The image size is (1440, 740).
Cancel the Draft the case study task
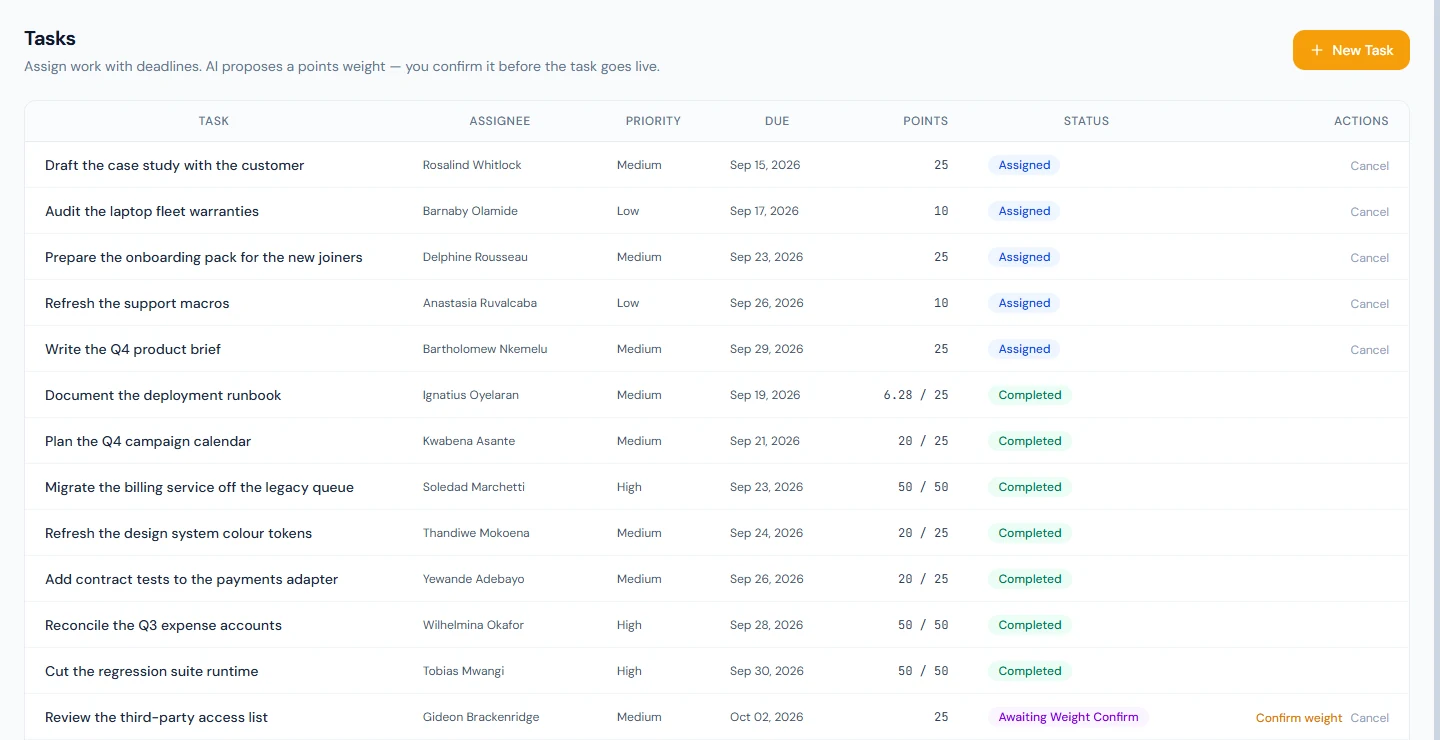(x=1369, y=166)
